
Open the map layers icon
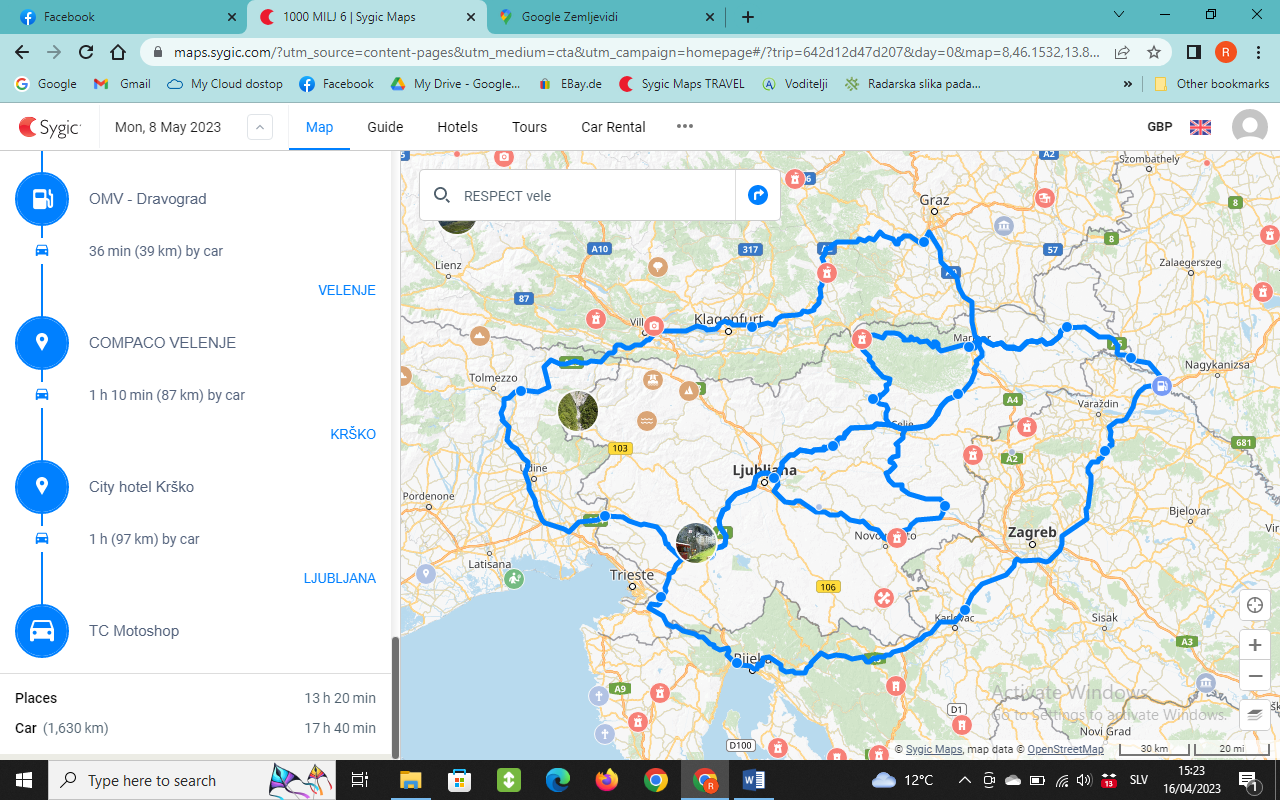pos(1254,714)
